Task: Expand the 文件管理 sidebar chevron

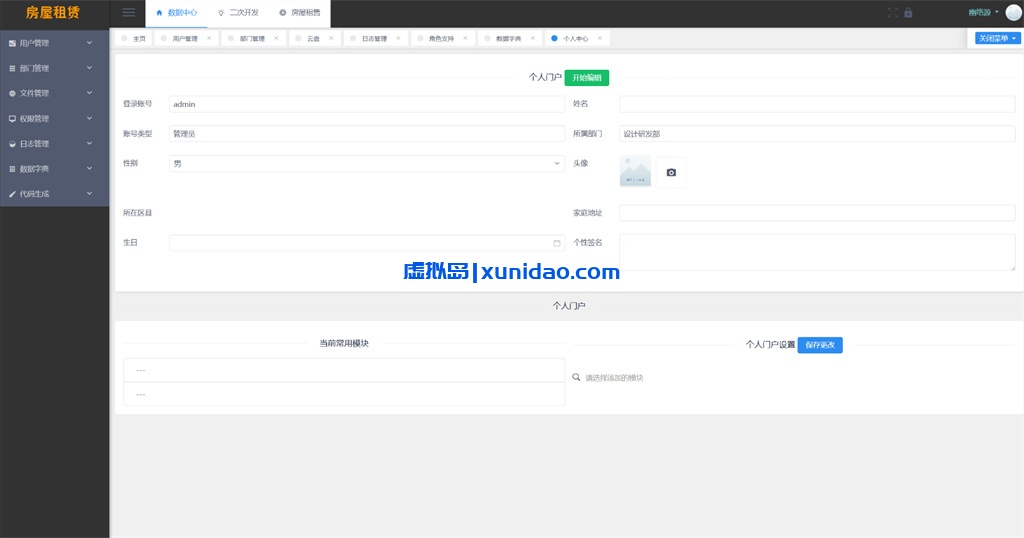Action: coord(89,93)
